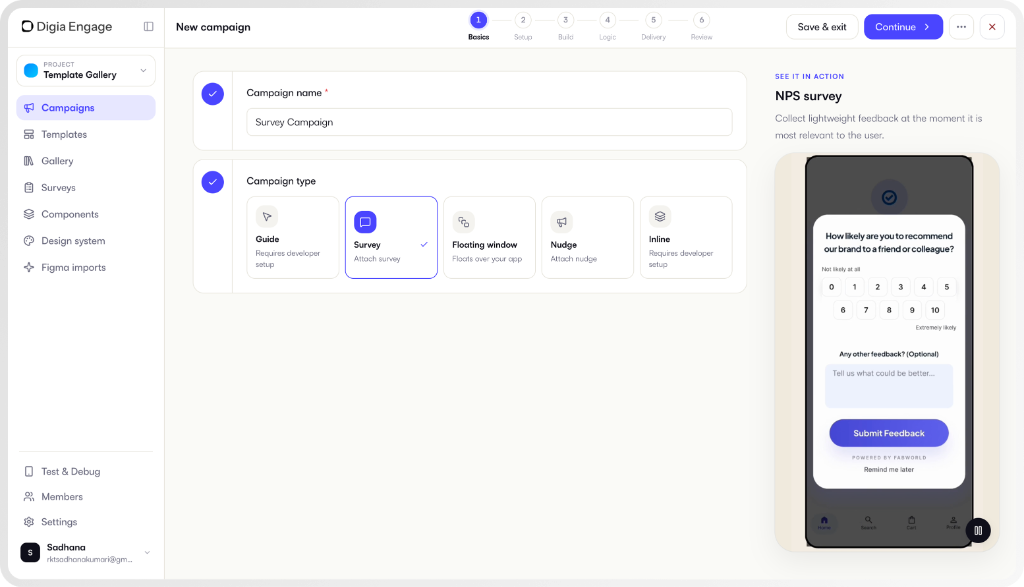Click the Settings gear icon
Viewport: 1024px width, 587px height.
[29, 522]
